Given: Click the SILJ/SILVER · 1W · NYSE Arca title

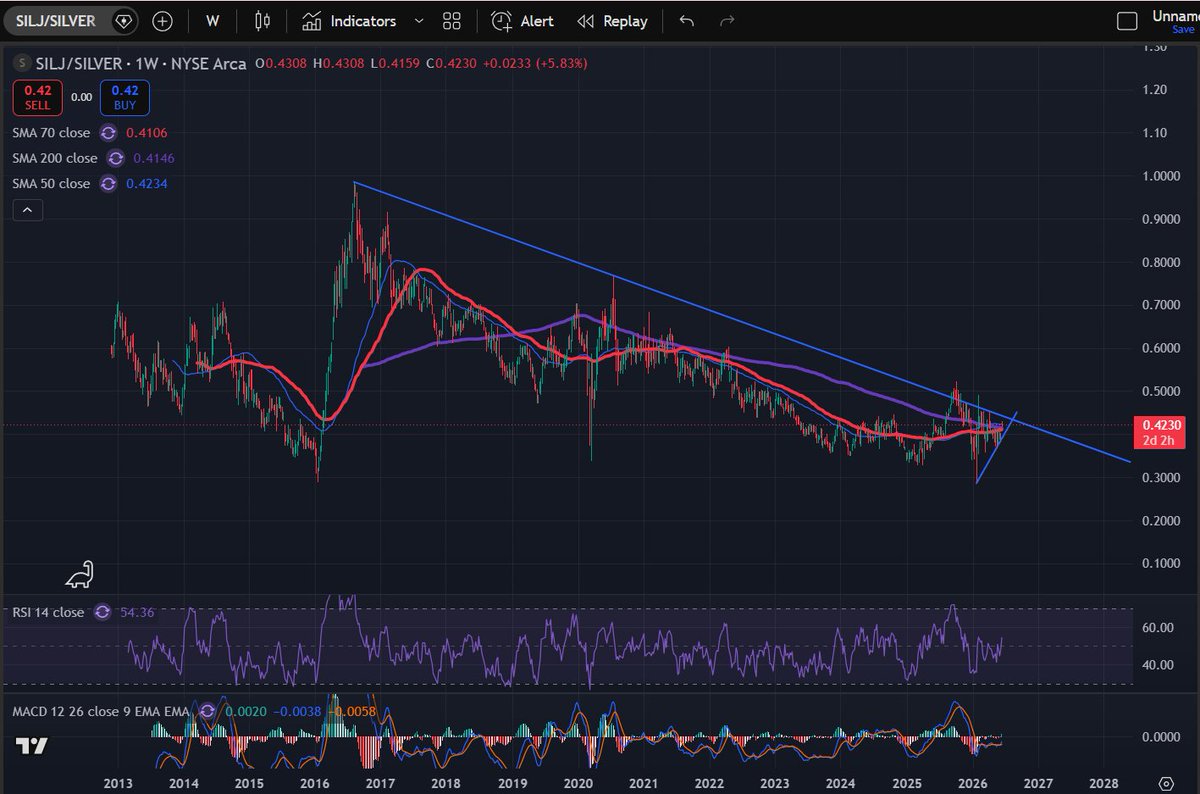Looking at the screenshot, I should click(x=141, y=63).
